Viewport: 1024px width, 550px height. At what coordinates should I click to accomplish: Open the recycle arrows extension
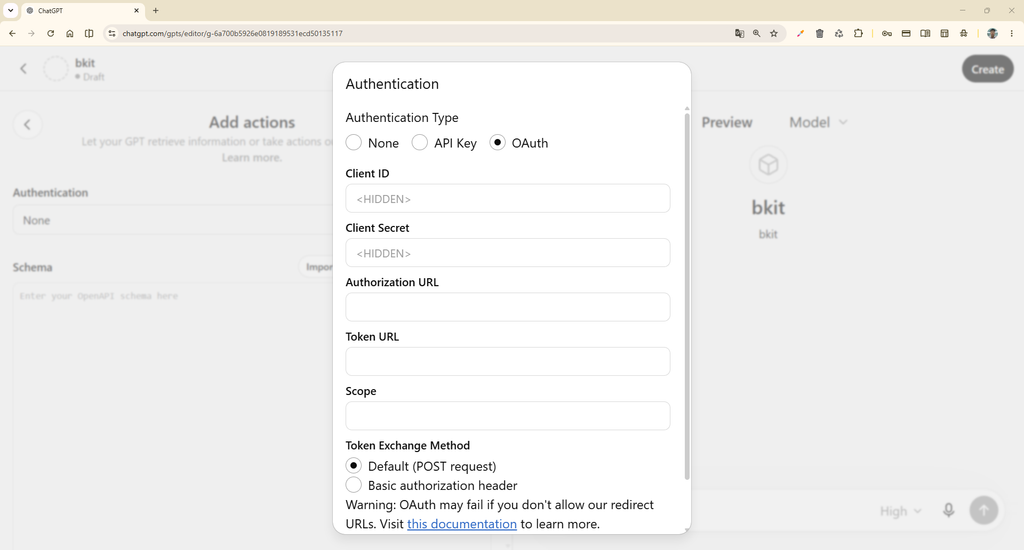coord(839,33)
